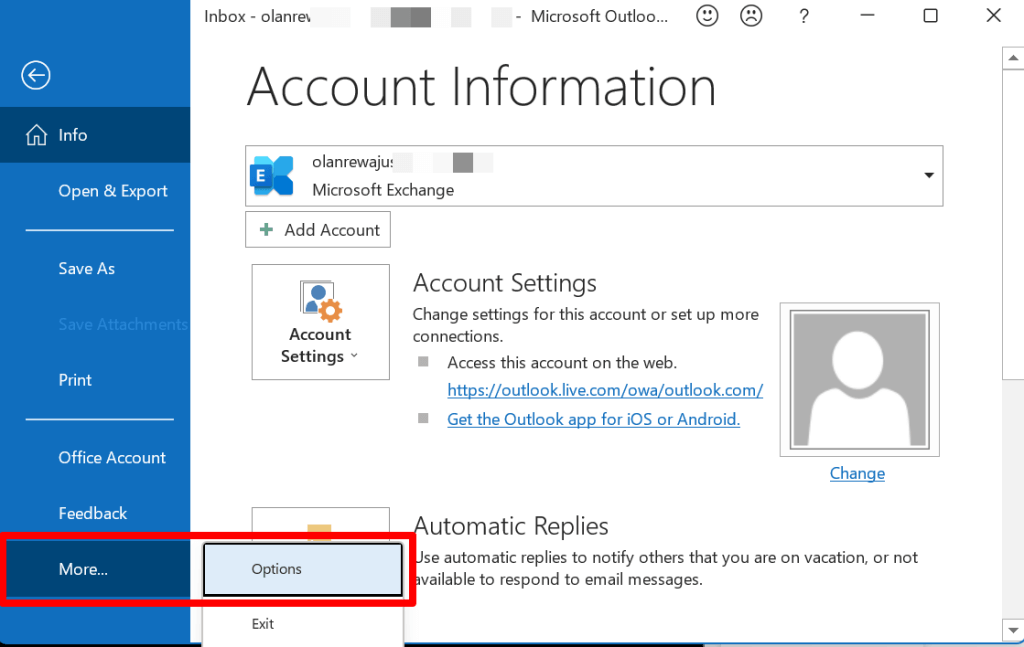1024x647 pixels.
Task: Expand the account selector dropdown arrow
Action: coord(929,176)
